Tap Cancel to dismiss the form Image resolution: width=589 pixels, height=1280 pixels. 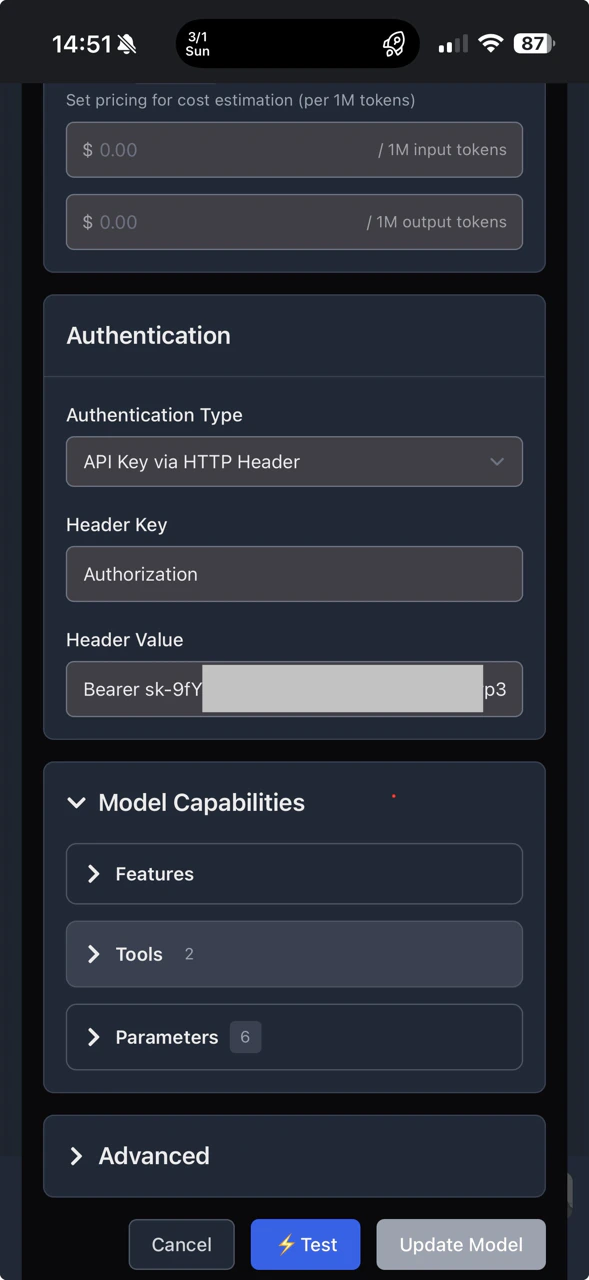click(181, 1244)
